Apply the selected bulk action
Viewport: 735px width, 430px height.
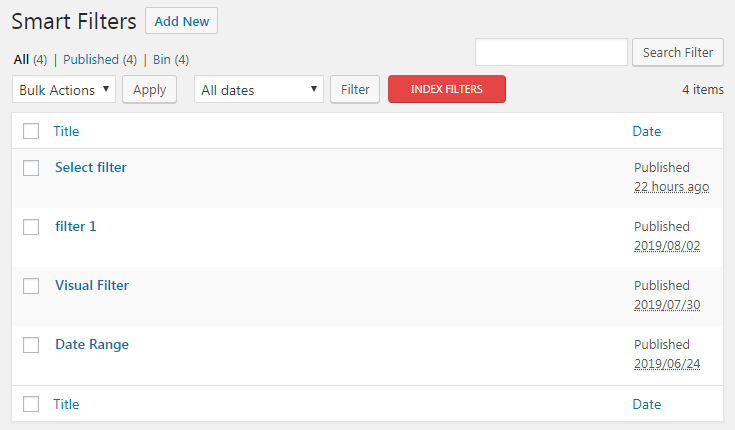pos(150,89)
